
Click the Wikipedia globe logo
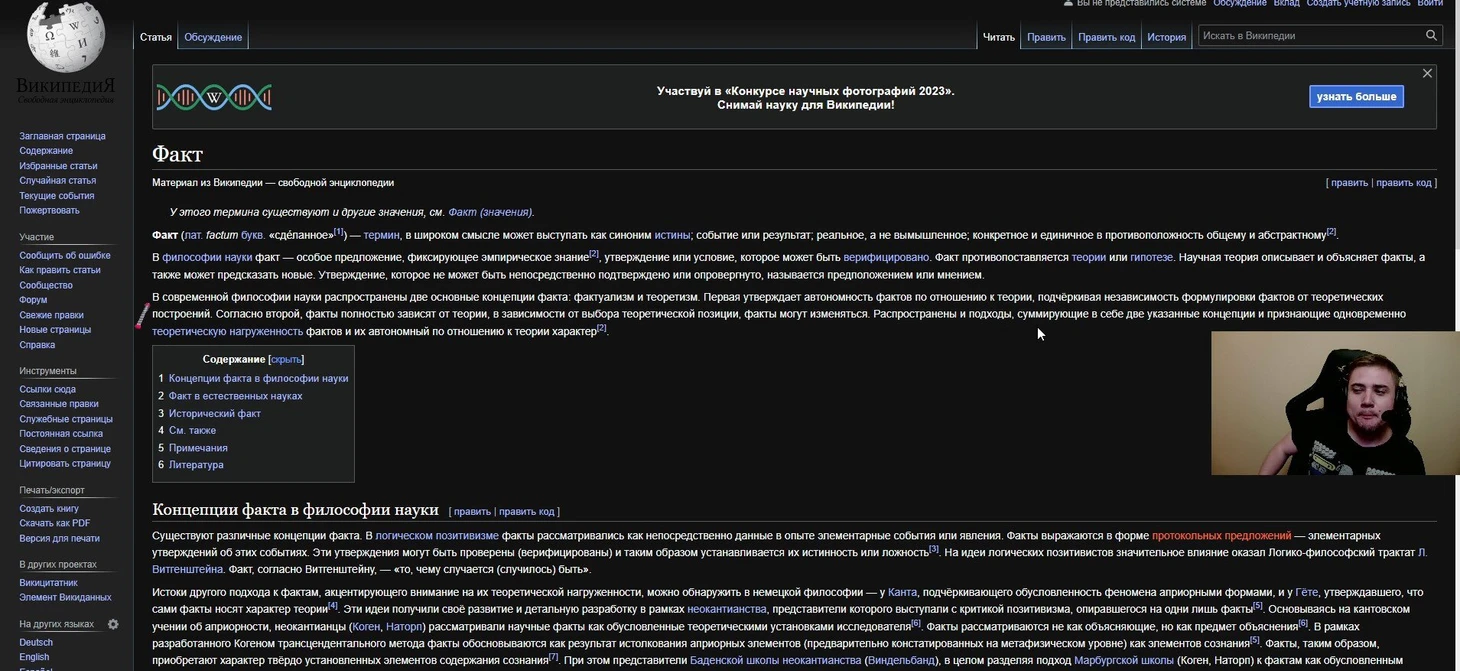click(65, 38)
